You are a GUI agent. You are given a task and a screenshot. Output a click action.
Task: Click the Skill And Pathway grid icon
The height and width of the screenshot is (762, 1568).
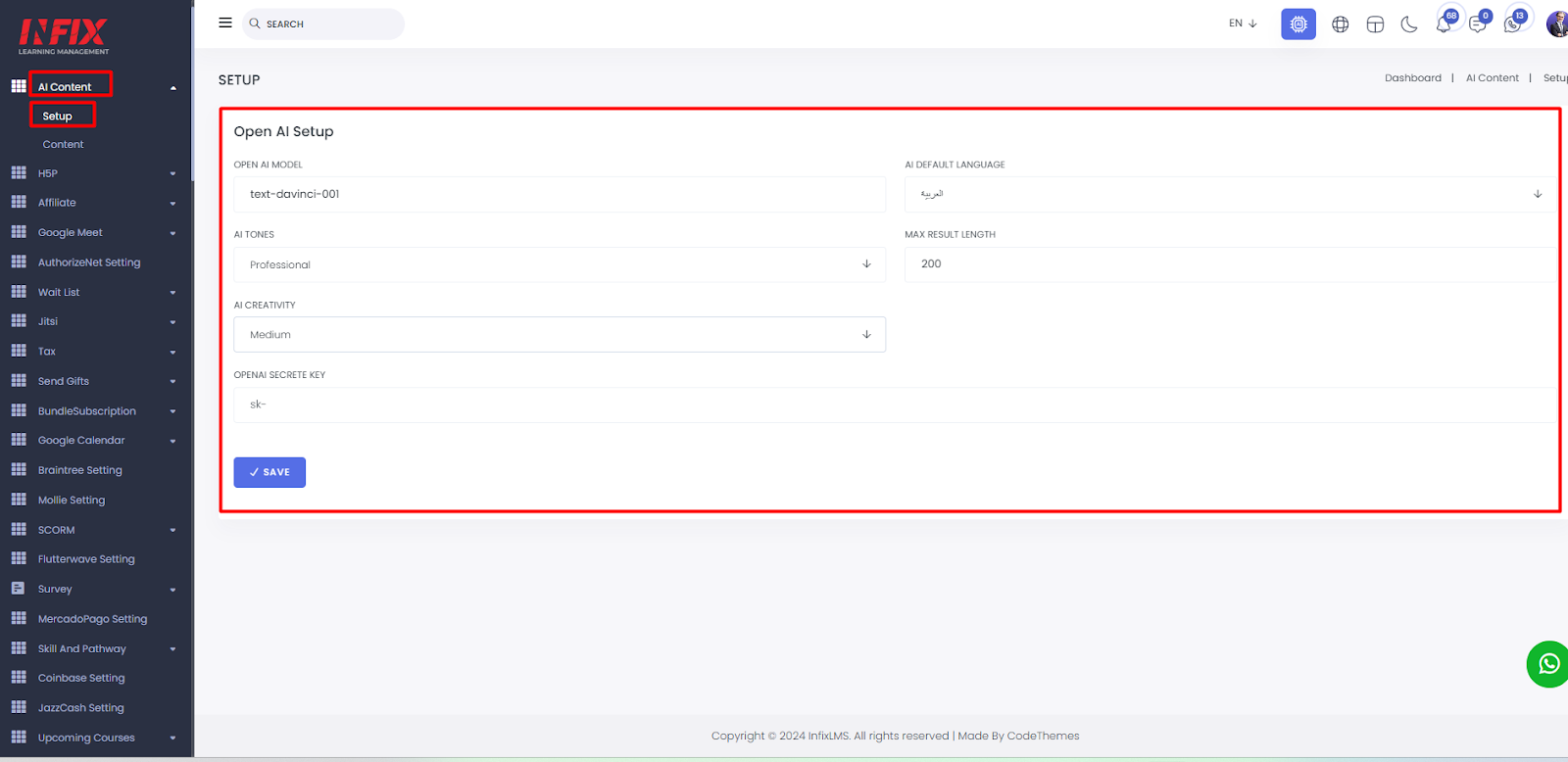pos(19,647)
